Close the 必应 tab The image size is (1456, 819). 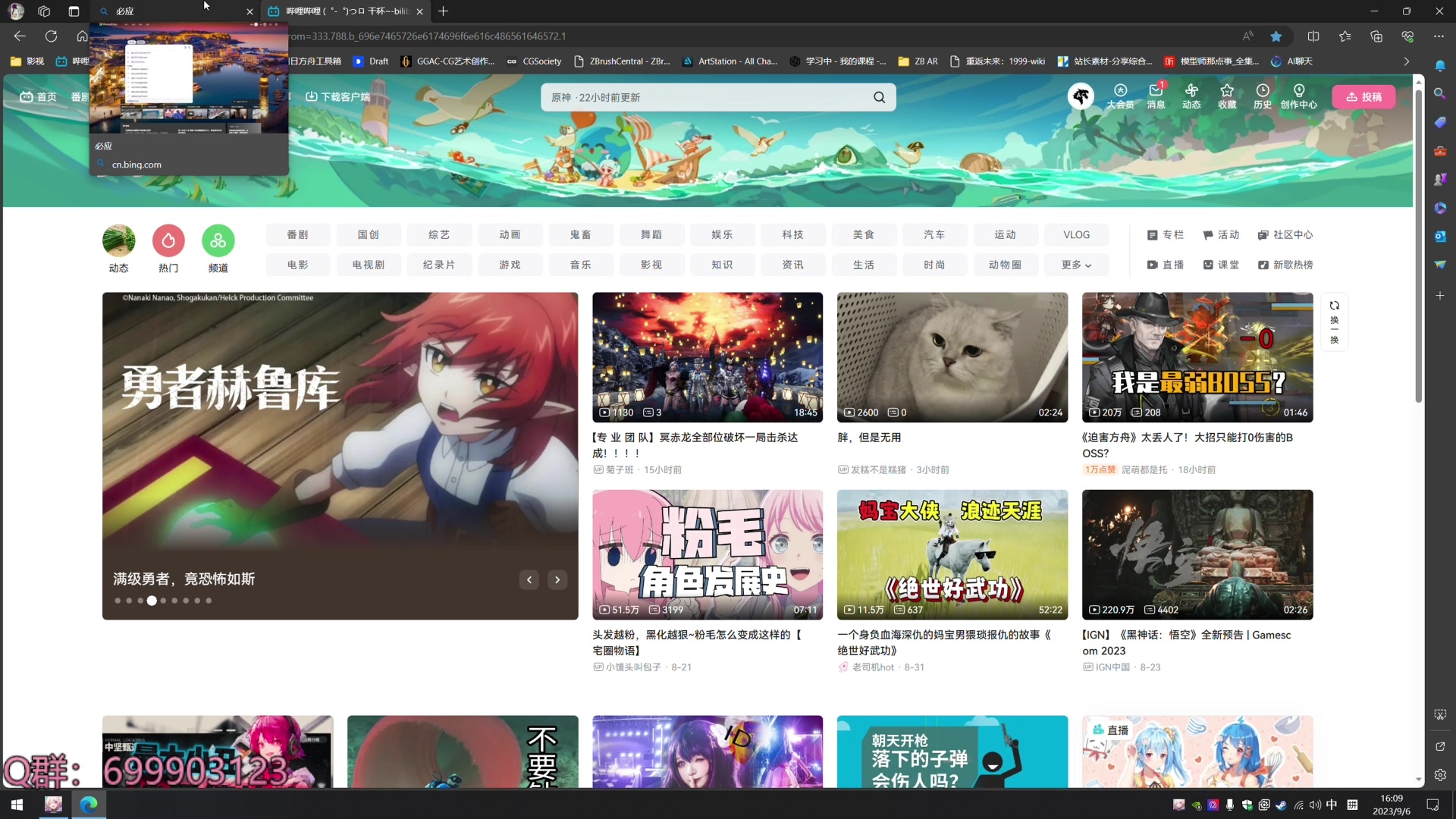point(249,11)
